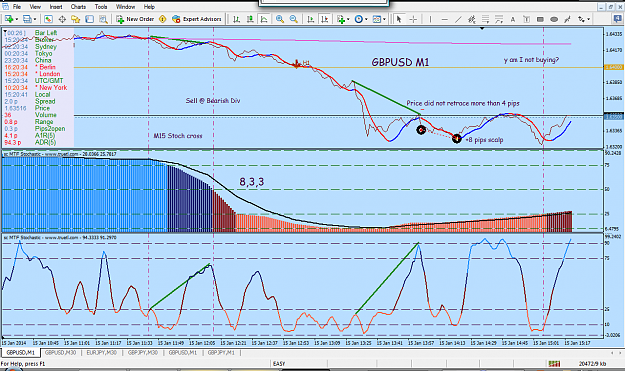Open the Tools menu

[x=101, y=7]
